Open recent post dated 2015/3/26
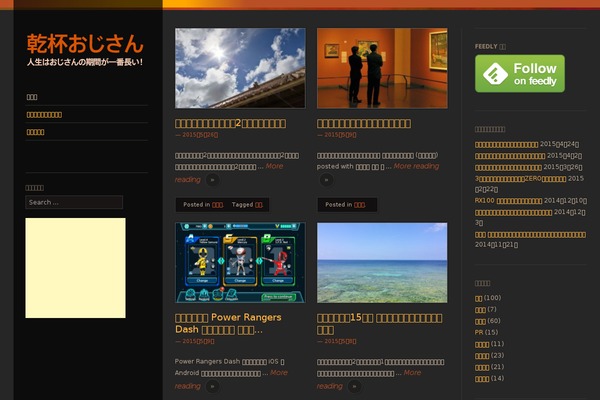This screenshot has width=600, height=400. 508,167
